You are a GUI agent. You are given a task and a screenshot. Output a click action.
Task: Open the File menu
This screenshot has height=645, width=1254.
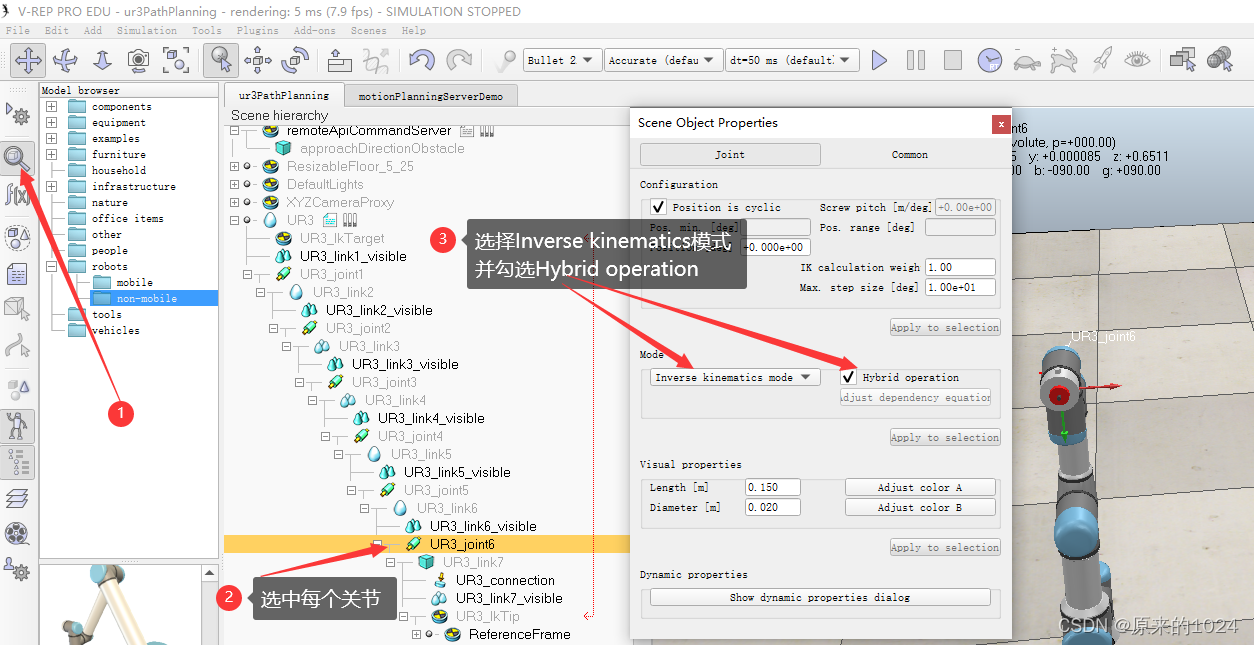tap(17, 31)
